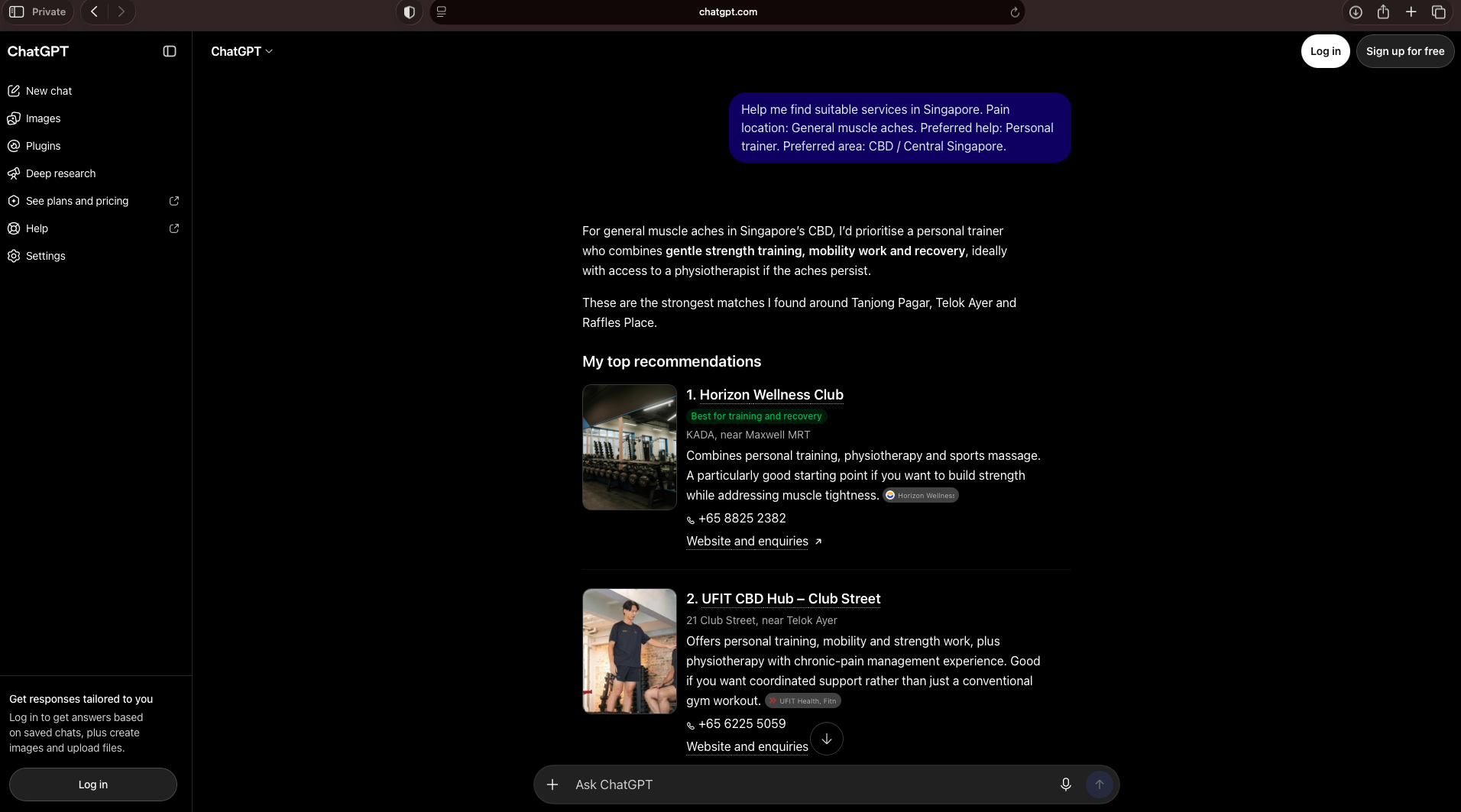Click the Horizon Wellness source citation chip

(921, 495)
